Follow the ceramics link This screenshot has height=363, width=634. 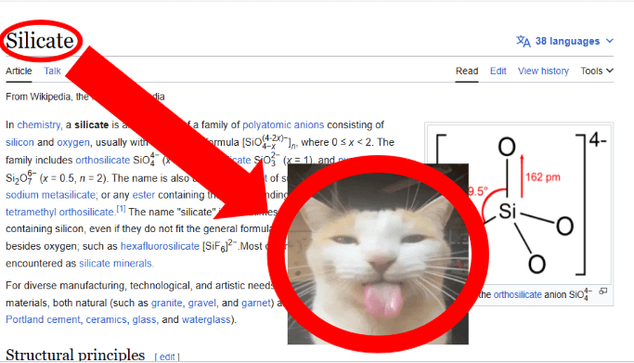(106, 320)
